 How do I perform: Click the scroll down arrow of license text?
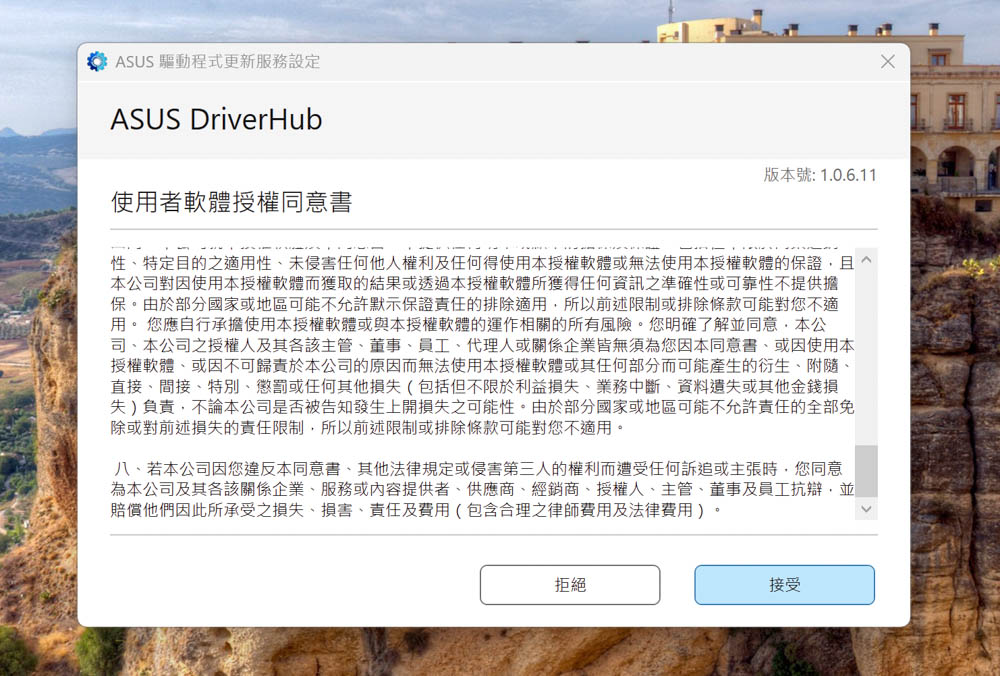pos(866,509)
